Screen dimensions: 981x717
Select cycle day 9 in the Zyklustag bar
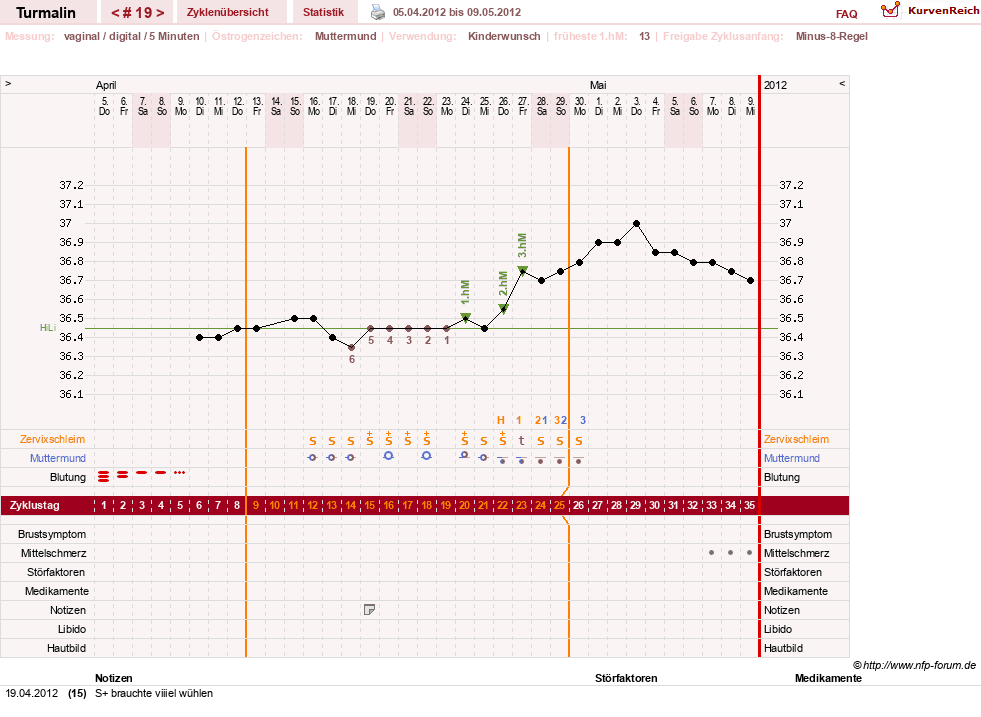point(255,505)
